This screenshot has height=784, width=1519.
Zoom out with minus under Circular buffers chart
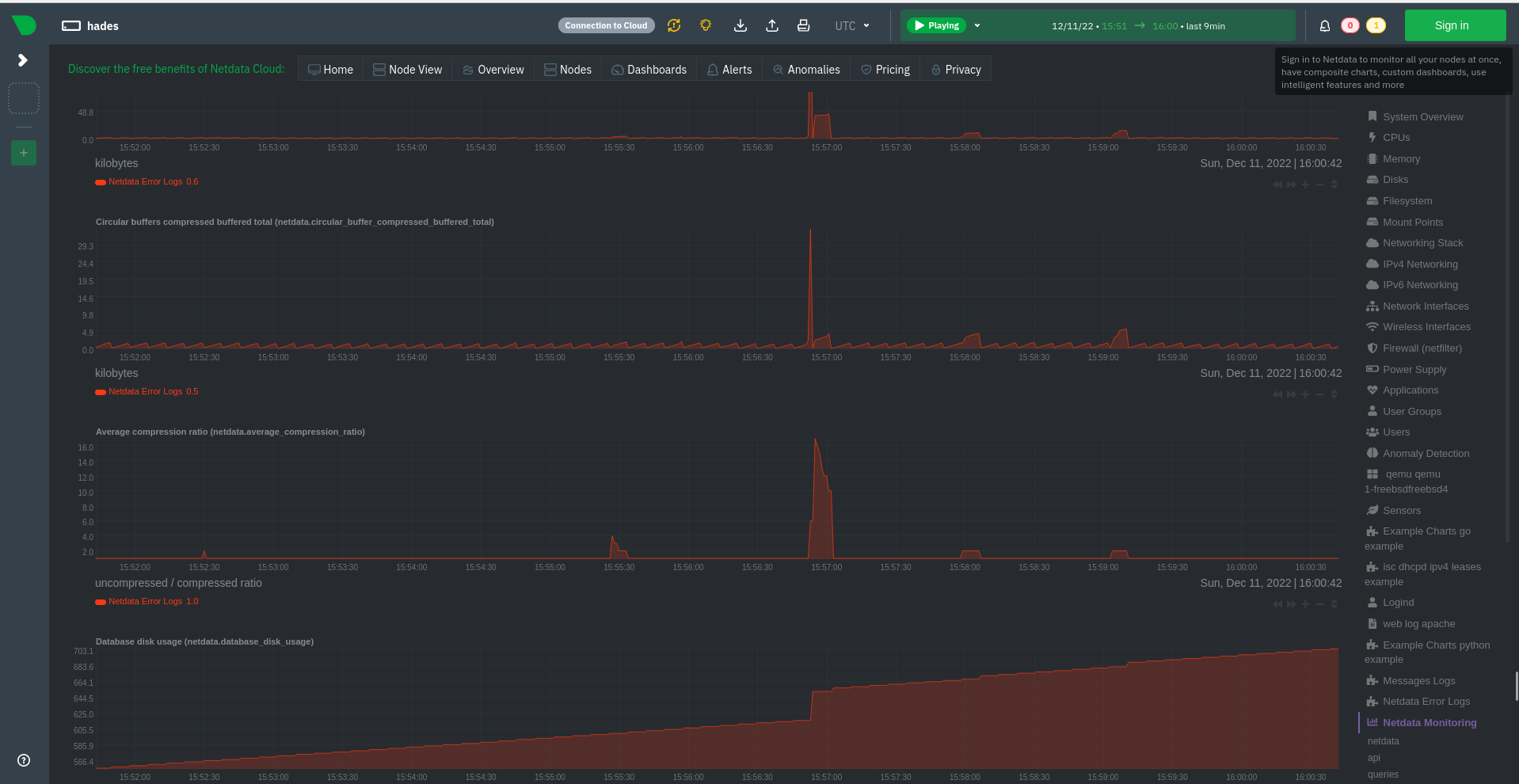click(x=1319, y=394)
